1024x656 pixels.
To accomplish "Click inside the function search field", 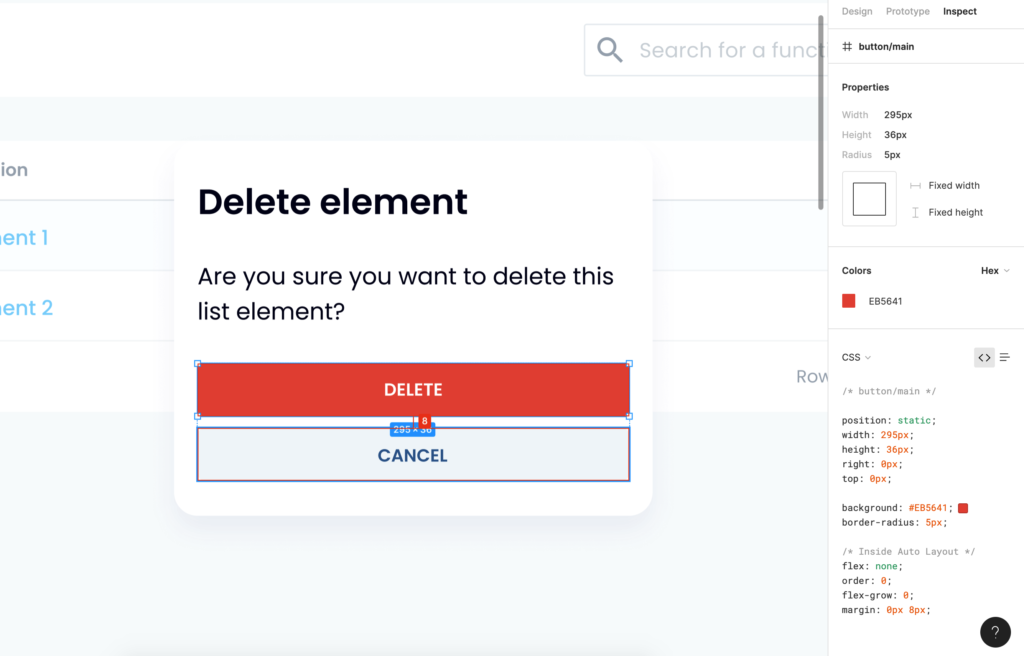I will point(720,49).
